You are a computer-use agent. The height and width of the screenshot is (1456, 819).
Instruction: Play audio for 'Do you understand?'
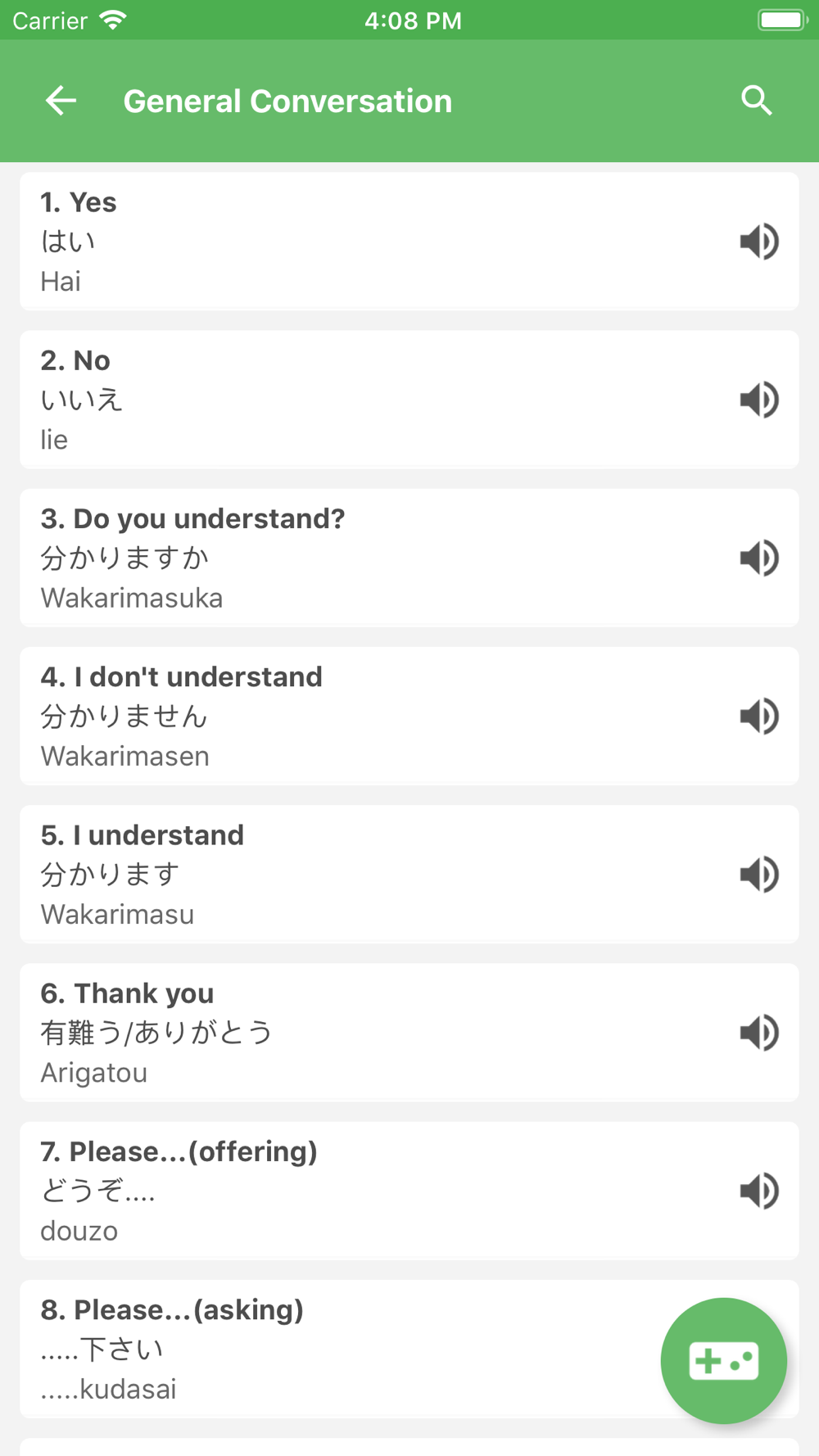click(x=758, y=558)
